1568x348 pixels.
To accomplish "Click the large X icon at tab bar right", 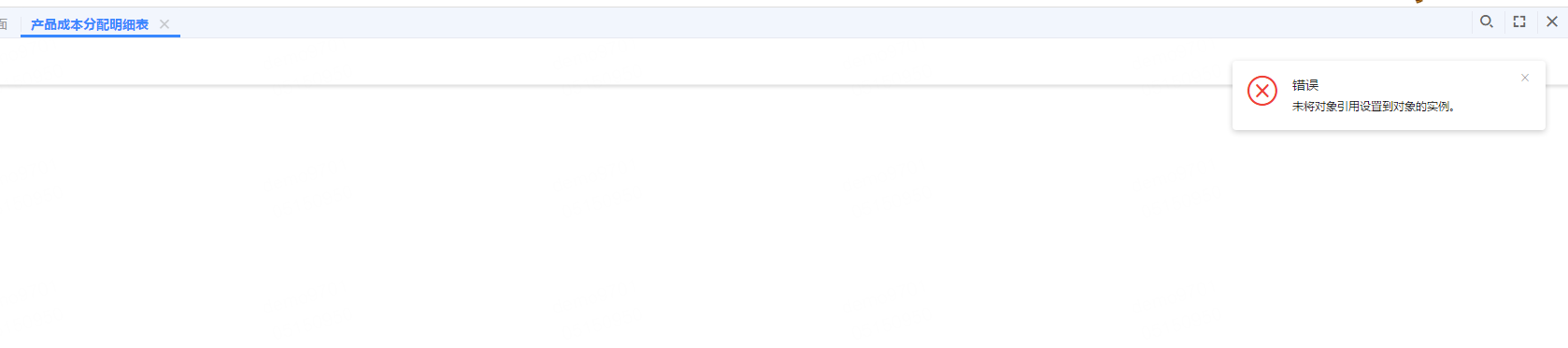I will coord(1552,22).
